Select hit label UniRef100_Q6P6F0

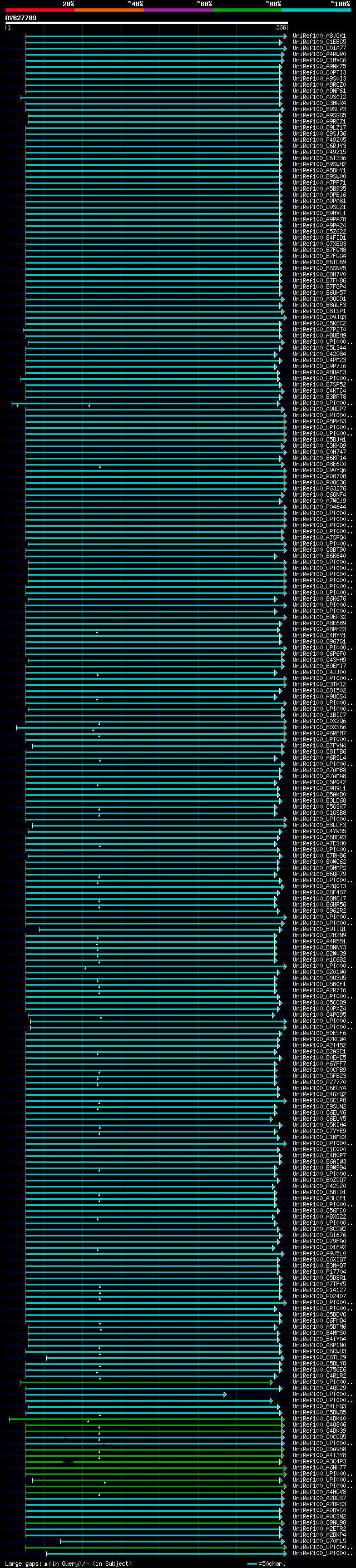pos(319,654)
